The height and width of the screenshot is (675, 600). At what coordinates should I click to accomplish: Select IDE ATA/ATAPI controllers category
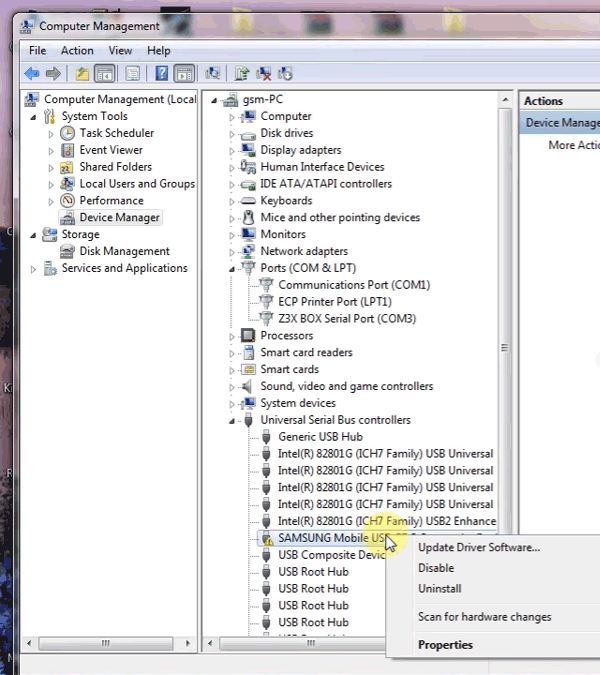[326, 184]
